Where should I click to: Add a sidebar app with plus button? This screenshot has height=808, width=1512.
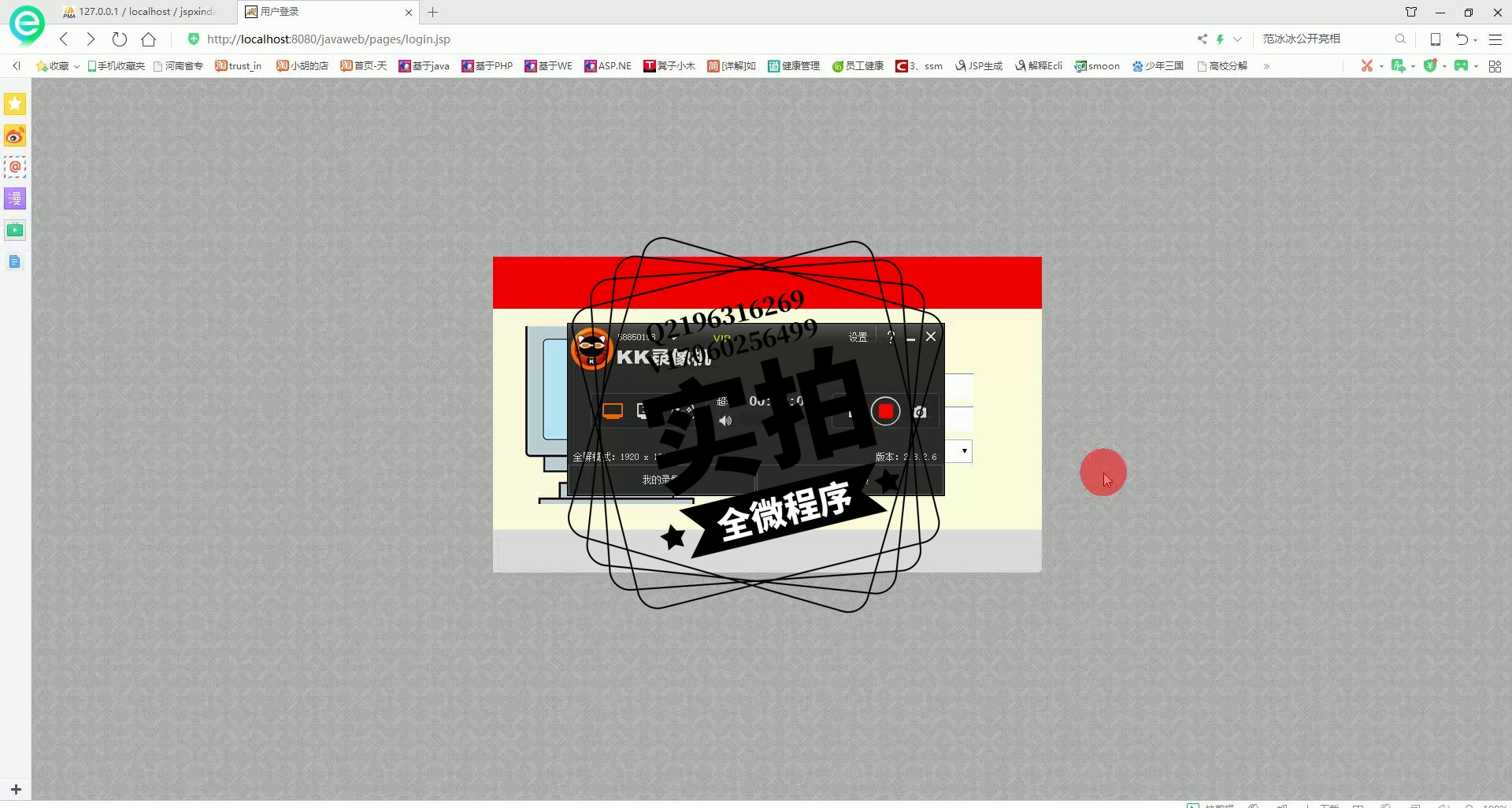coord(16,789)
